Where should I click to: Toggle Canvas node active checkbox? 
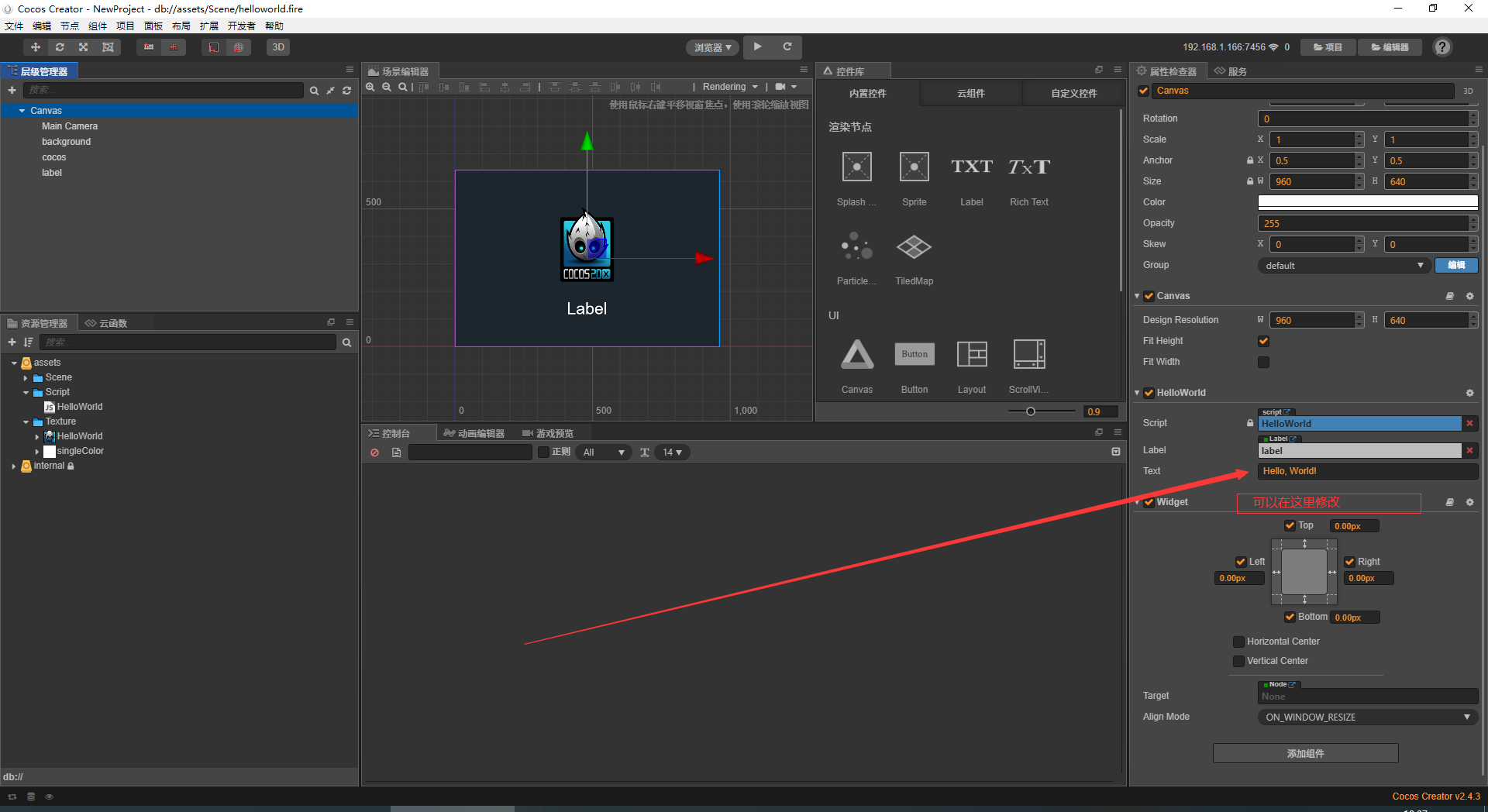(x=1143, y=91)
